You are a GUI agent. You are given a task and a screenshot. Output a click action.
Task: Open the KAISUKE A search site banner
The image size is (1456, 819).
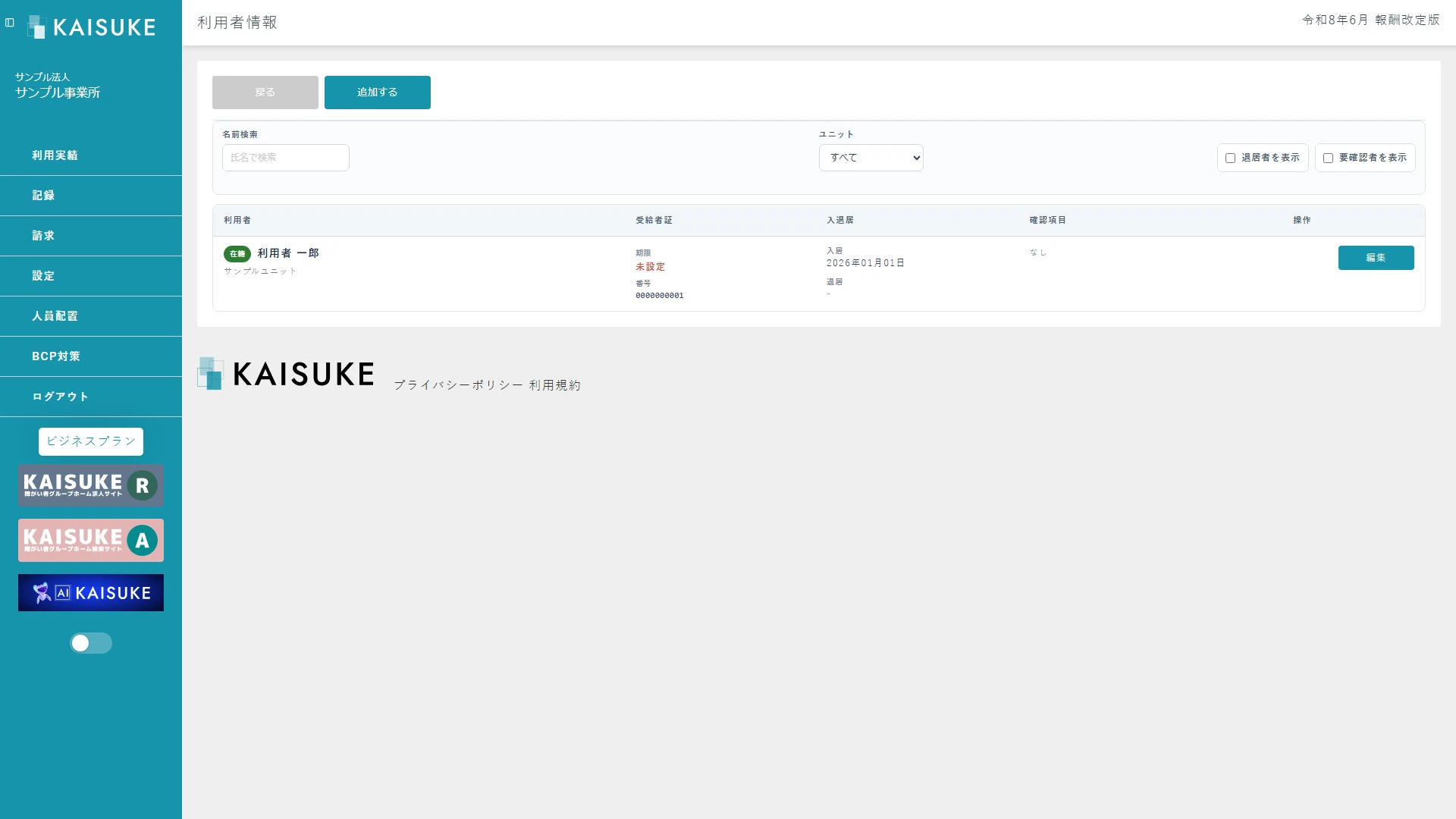91,540
